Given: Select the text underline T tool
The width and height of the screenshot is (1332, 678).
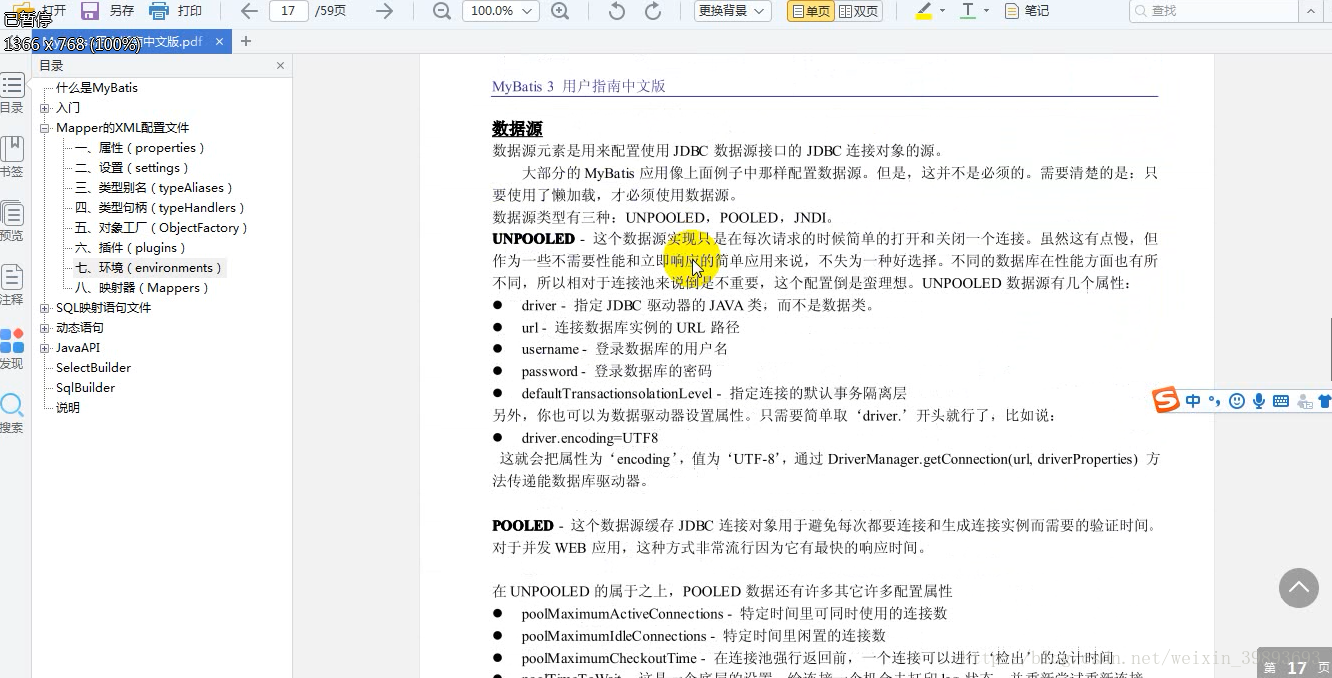Looking at the screenshot, I should pos(967,11).
